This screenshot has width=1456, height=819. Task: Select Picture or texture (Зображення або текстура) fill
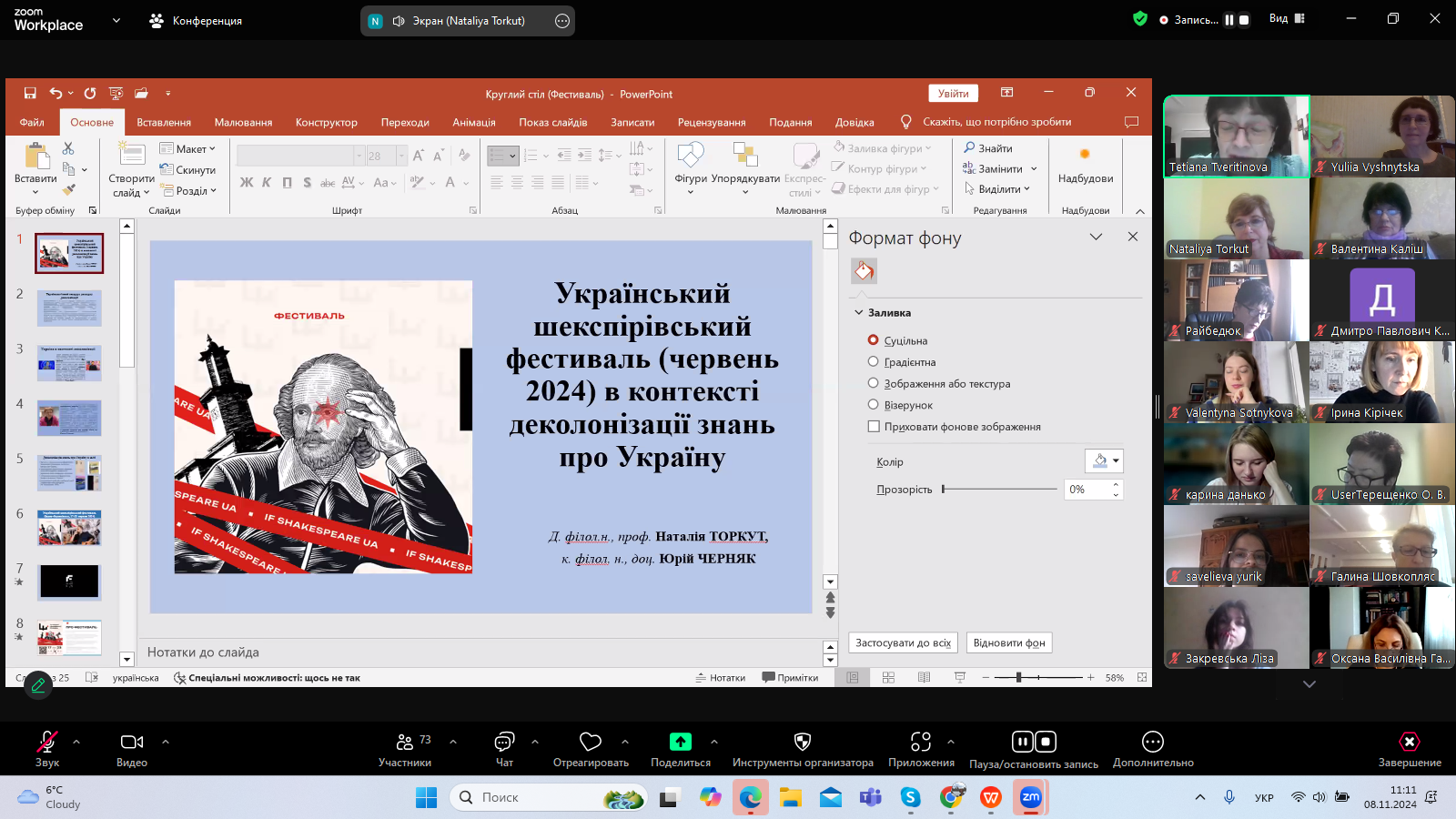pos(874,383)
